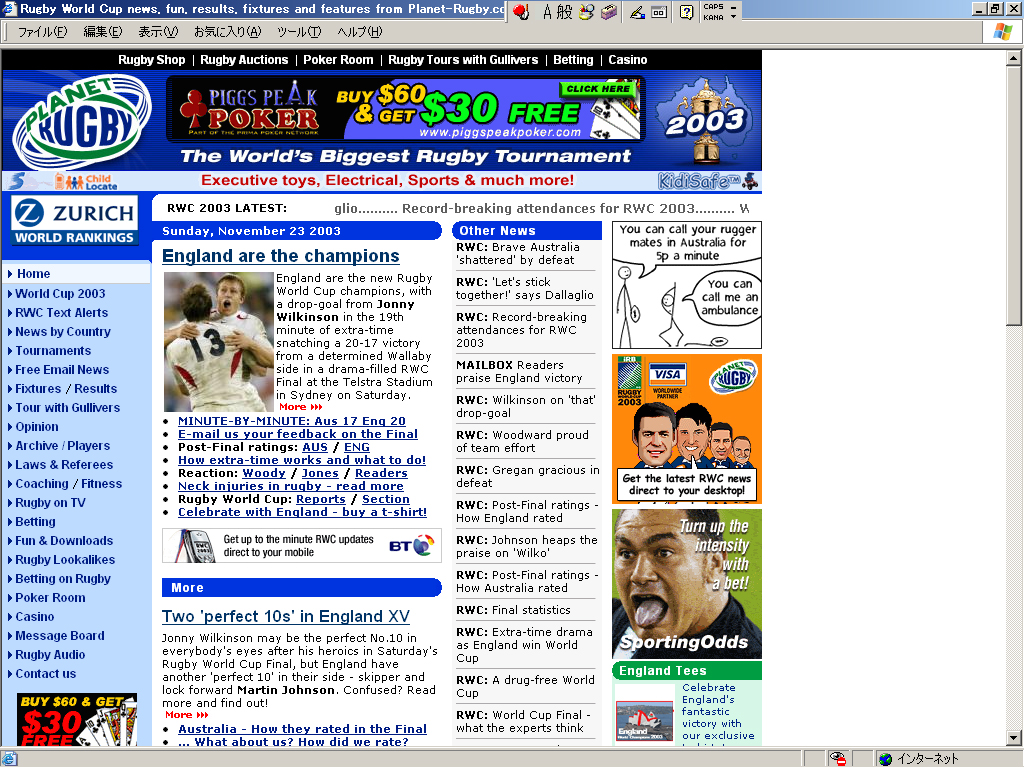Click the red IME input method icon
Screen dimensions: 1024x768
tap(520, 12)
